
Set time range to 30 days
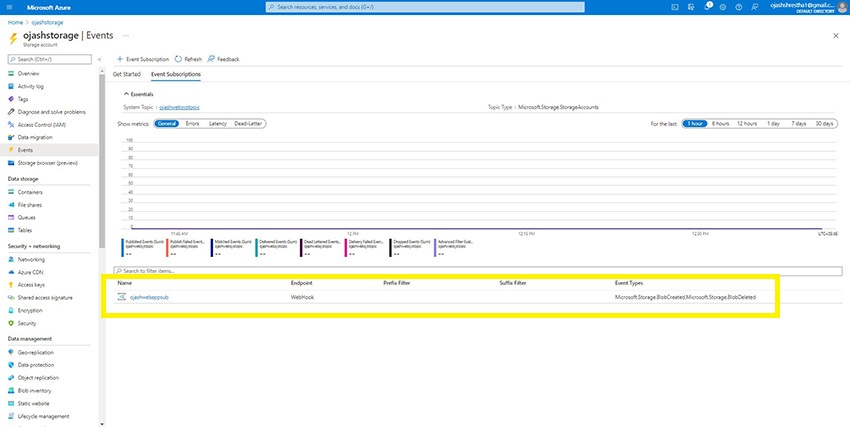coord(824,124)
